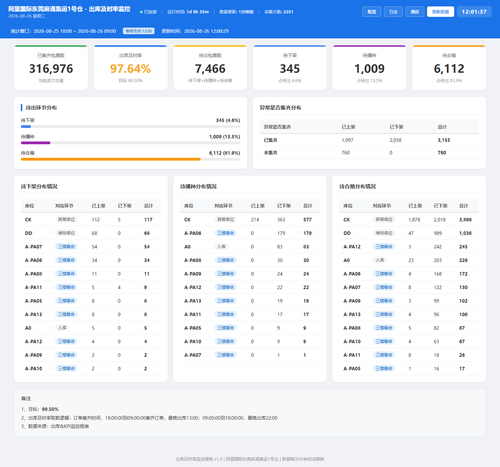Click A-PA12 in the row totaling 245

(x=352, y=247)
